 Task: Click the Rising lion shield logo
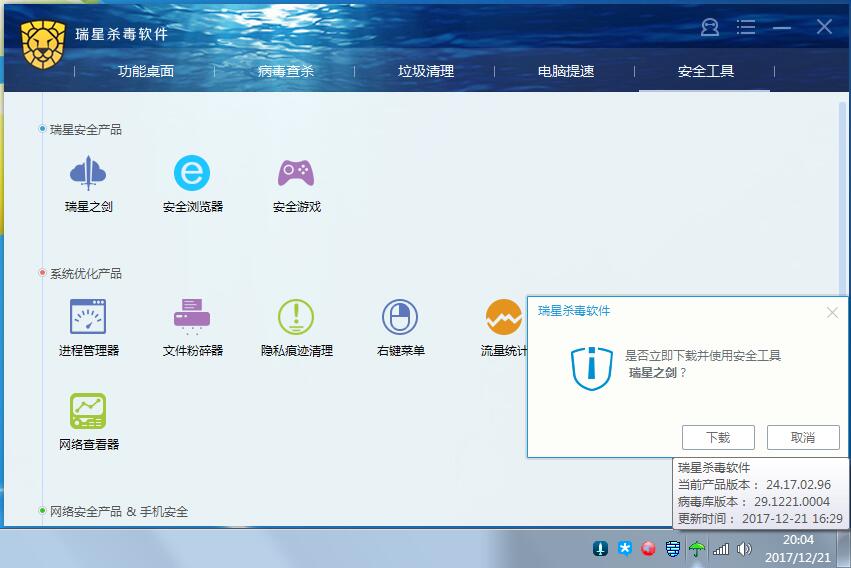43,44
